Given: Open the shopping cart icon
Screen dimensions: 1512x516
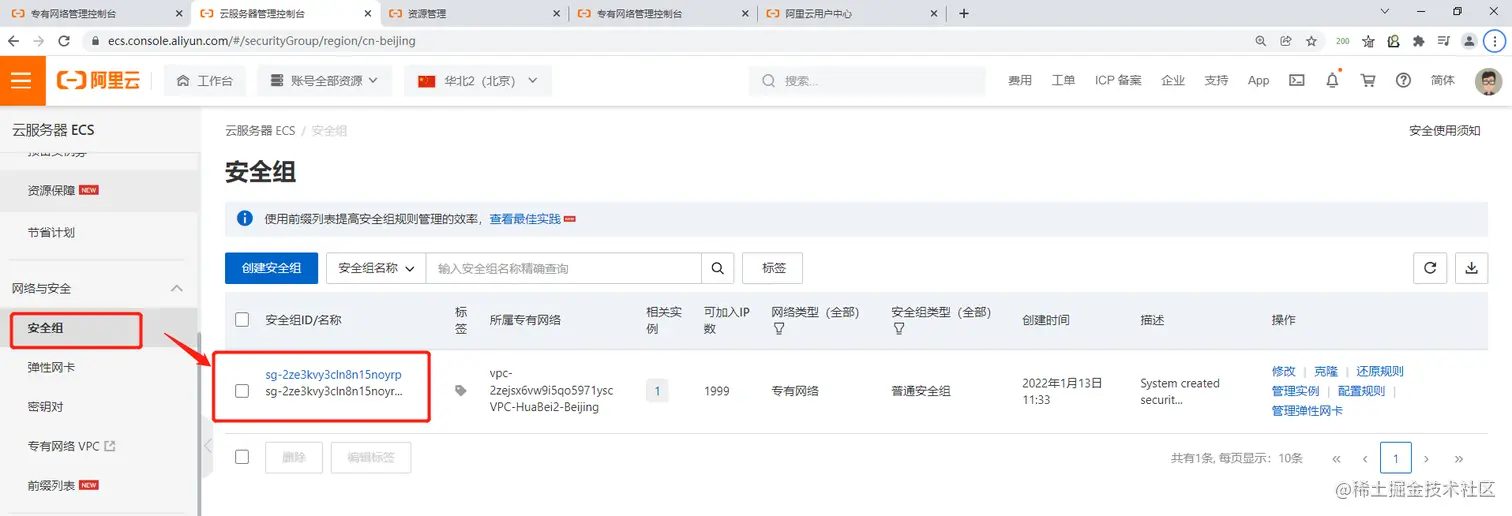Looking at the screenshot, I should [1368, 80].
